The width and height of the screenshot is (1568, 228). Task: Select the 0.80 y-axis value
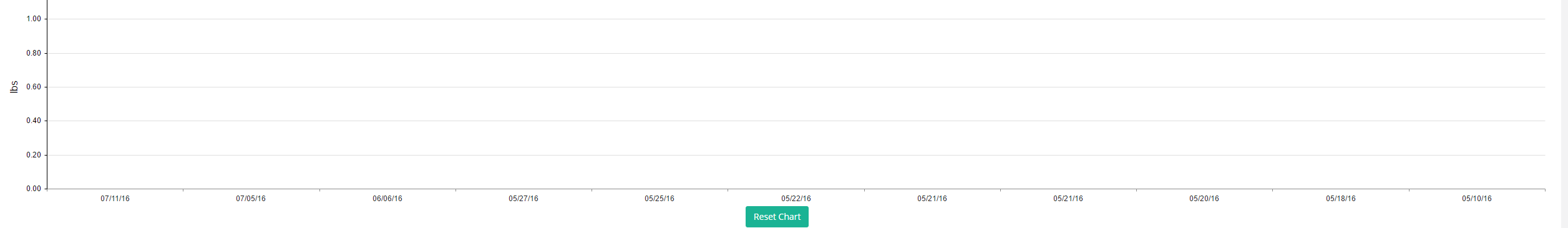point(34,53)
